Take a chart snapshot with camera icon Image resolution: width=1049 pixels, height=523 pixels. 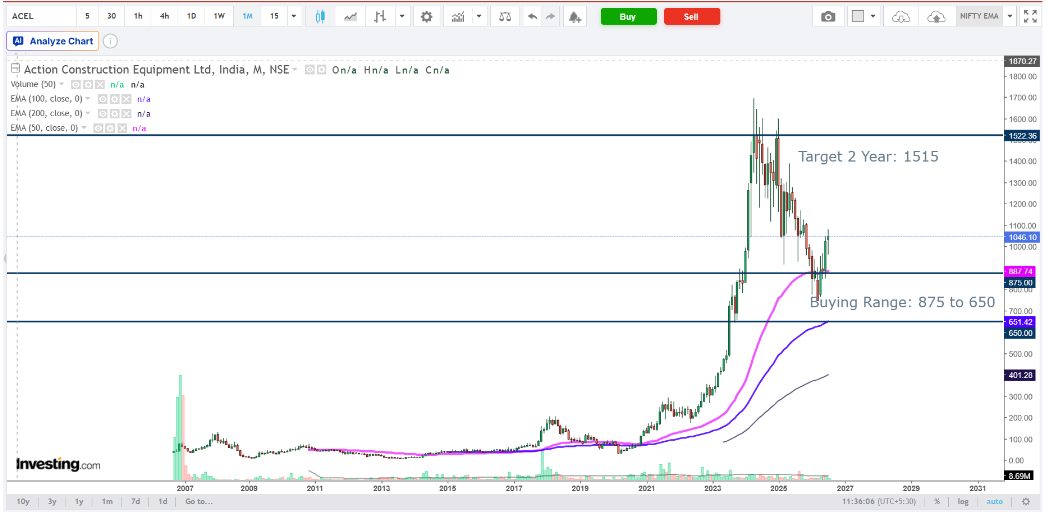coord(828,17)
